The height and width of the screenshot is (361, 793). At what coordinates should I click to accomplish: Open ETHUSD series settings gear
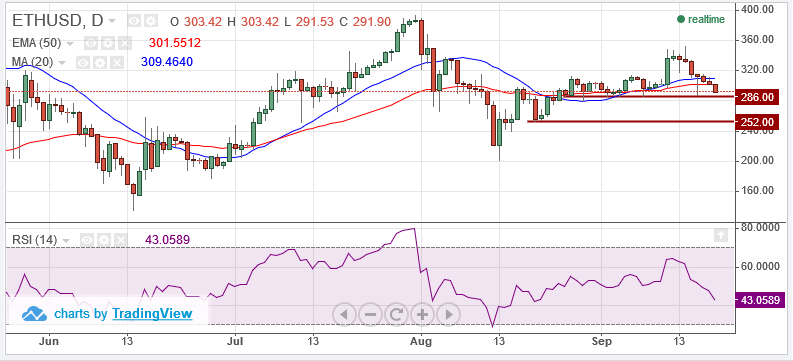151,21
